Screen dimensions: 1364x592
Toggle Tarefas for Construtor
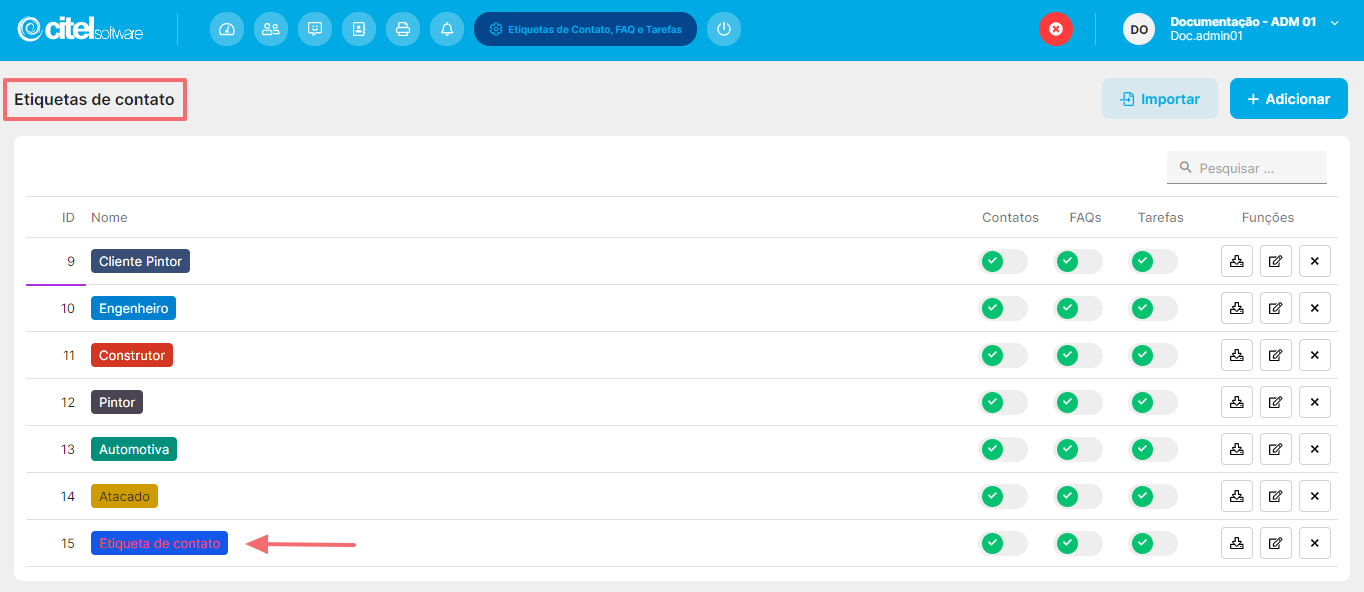click(x=1153, y=355)
